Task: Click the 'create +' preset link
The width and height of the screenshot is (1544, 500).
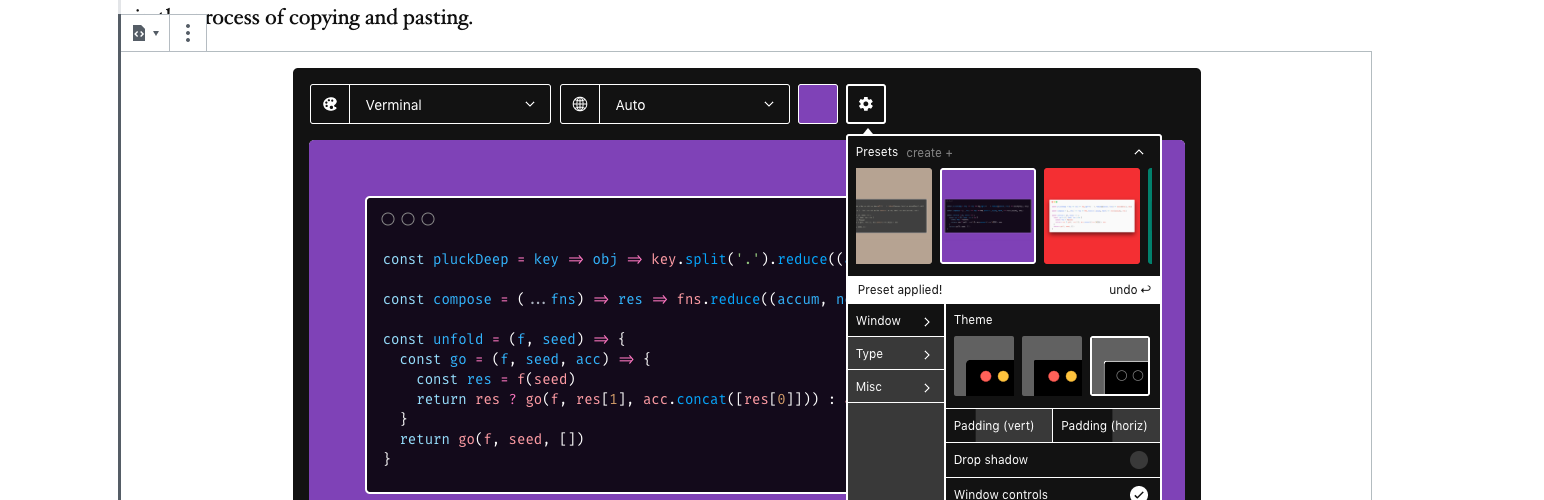Action: [x=929, y=153]
